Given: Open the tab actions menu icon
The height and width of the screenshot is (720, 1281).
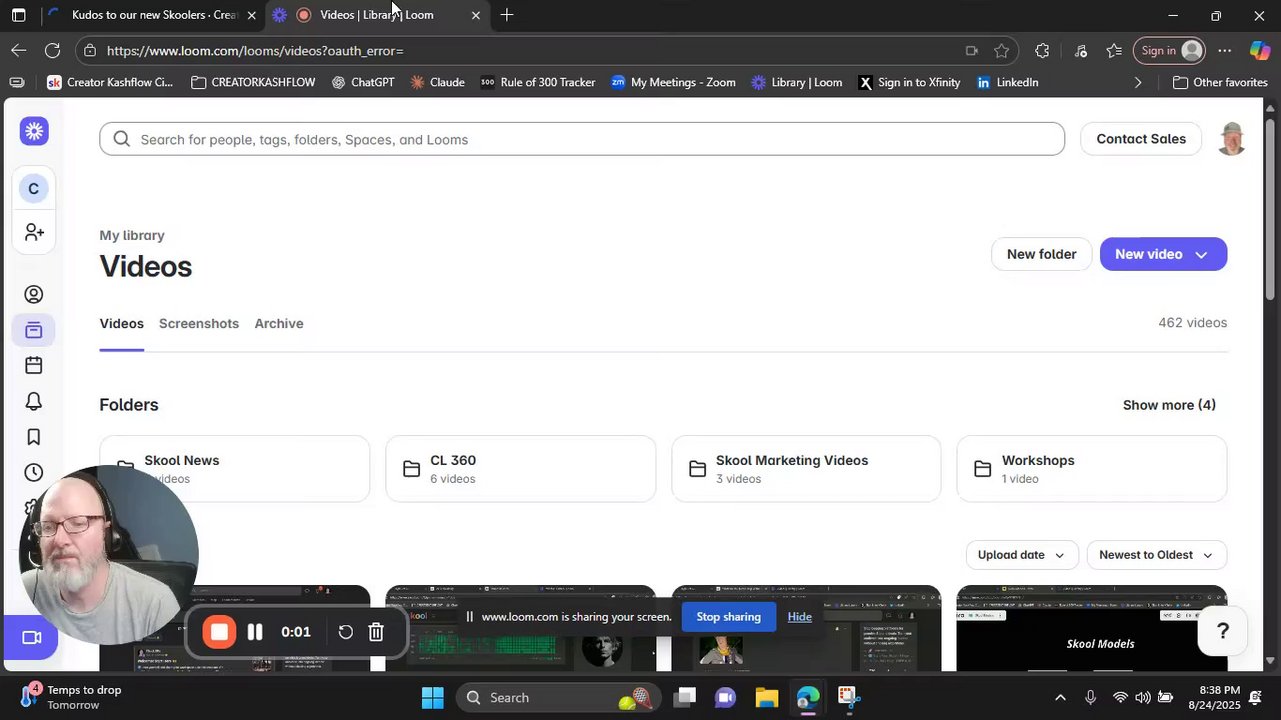Looking at the screenshot, I should click(18, 15).
